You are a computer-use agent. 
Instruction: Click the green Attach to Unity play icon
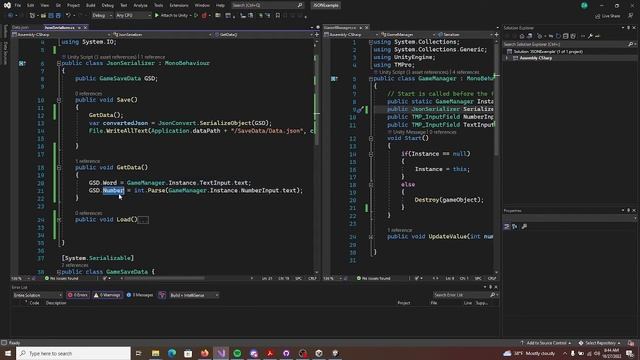pos(157,16)
